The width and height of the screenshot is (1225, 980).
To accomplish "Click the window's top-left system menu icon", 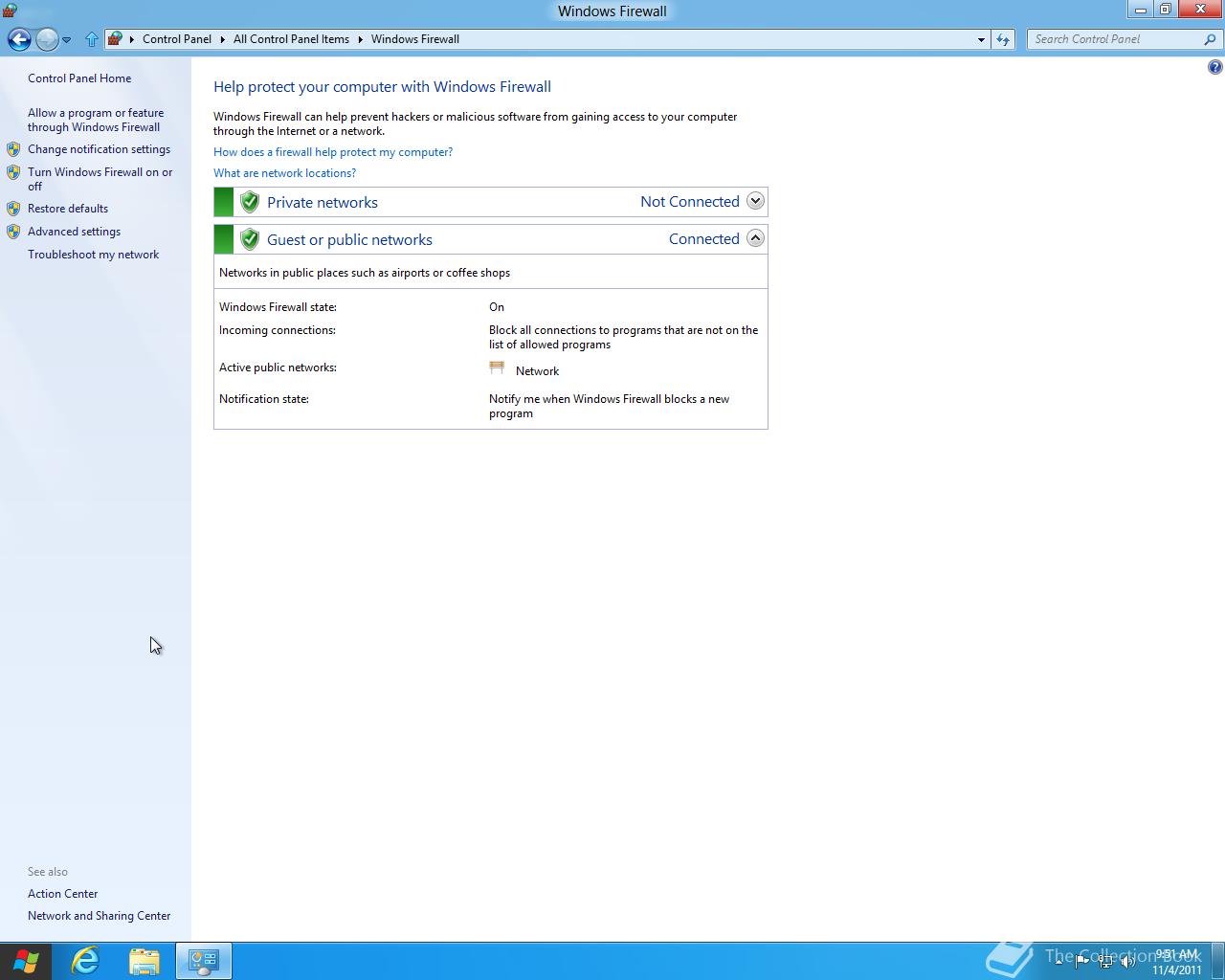I will point(10,11).
